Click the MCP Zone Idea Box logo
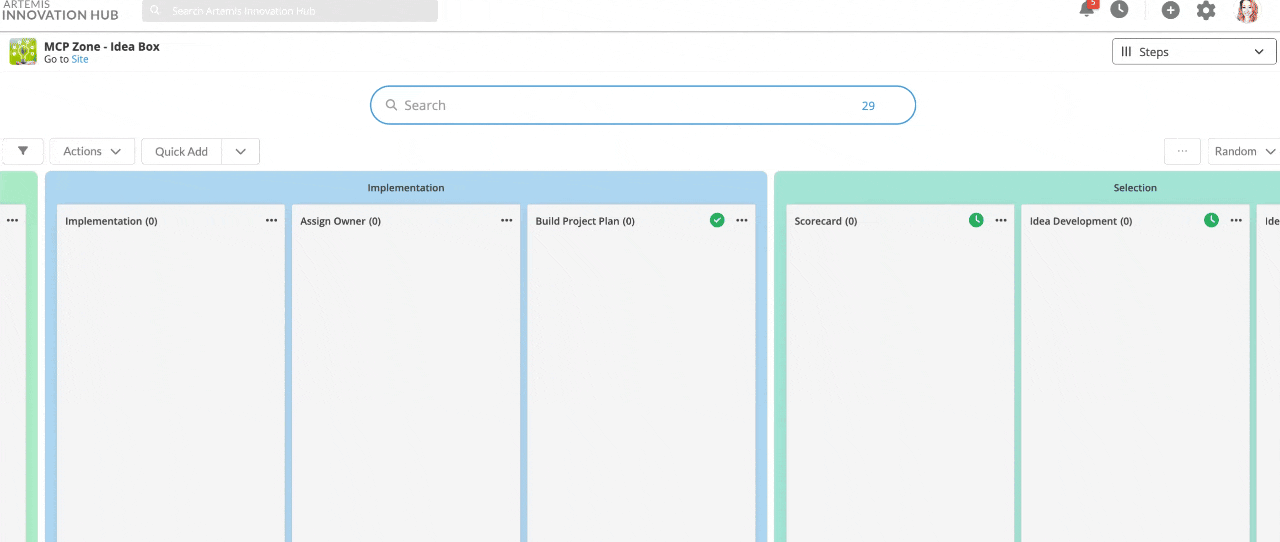 [23, 52]
